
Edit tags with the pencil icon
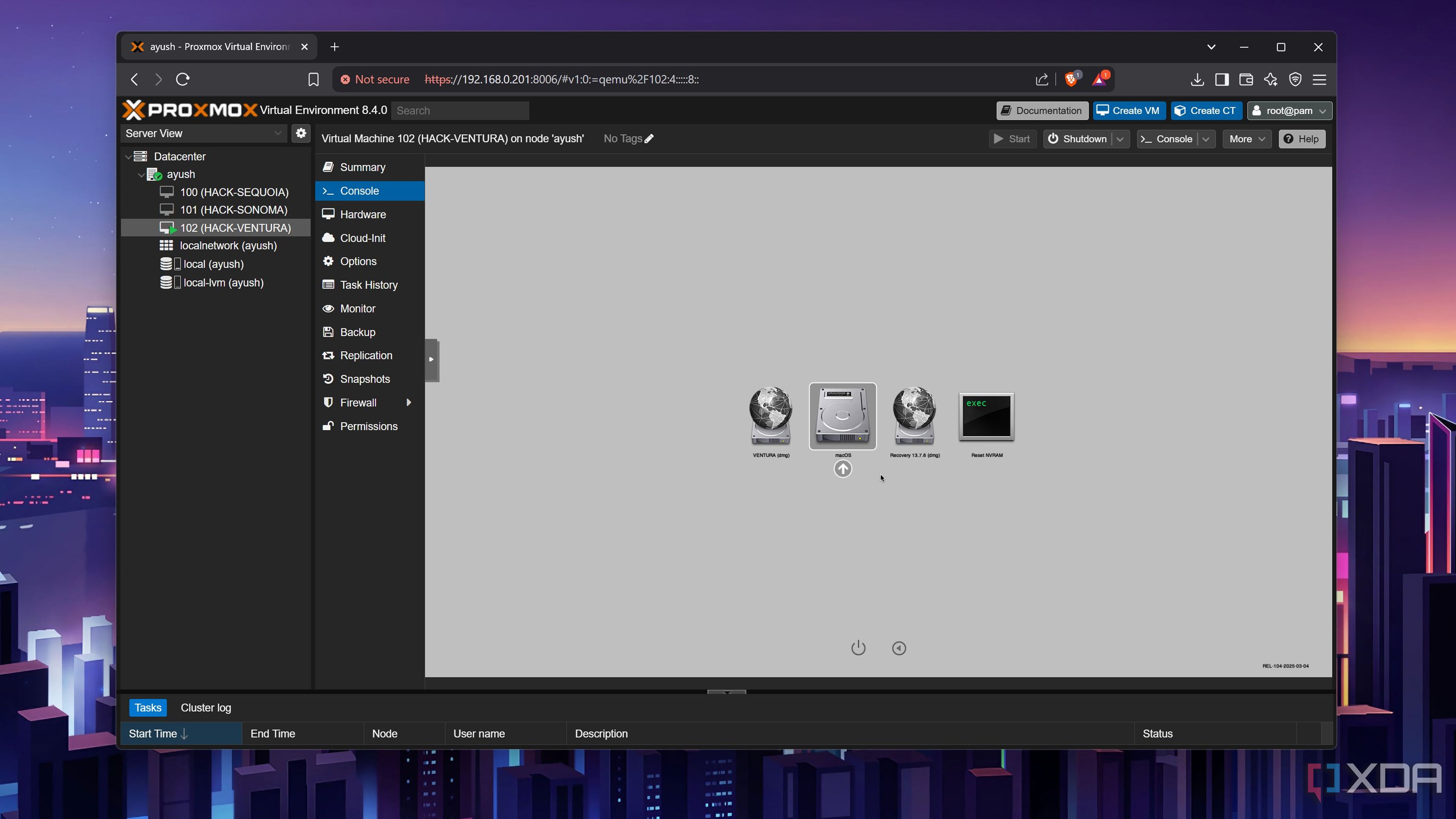(x=649, y=138)
